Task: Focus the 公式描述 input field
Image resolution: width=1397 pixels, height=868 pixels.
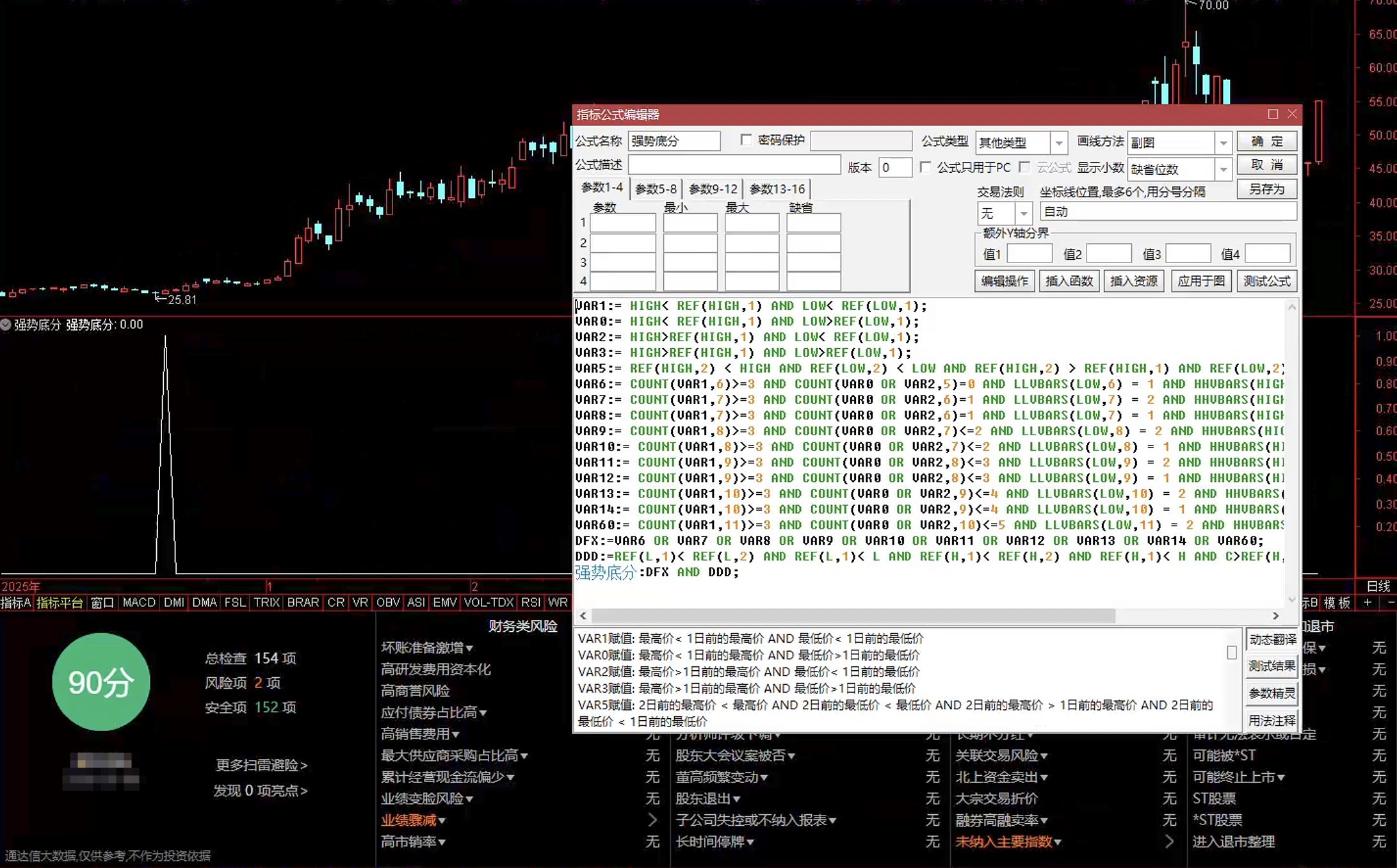Action: point(734,165)
